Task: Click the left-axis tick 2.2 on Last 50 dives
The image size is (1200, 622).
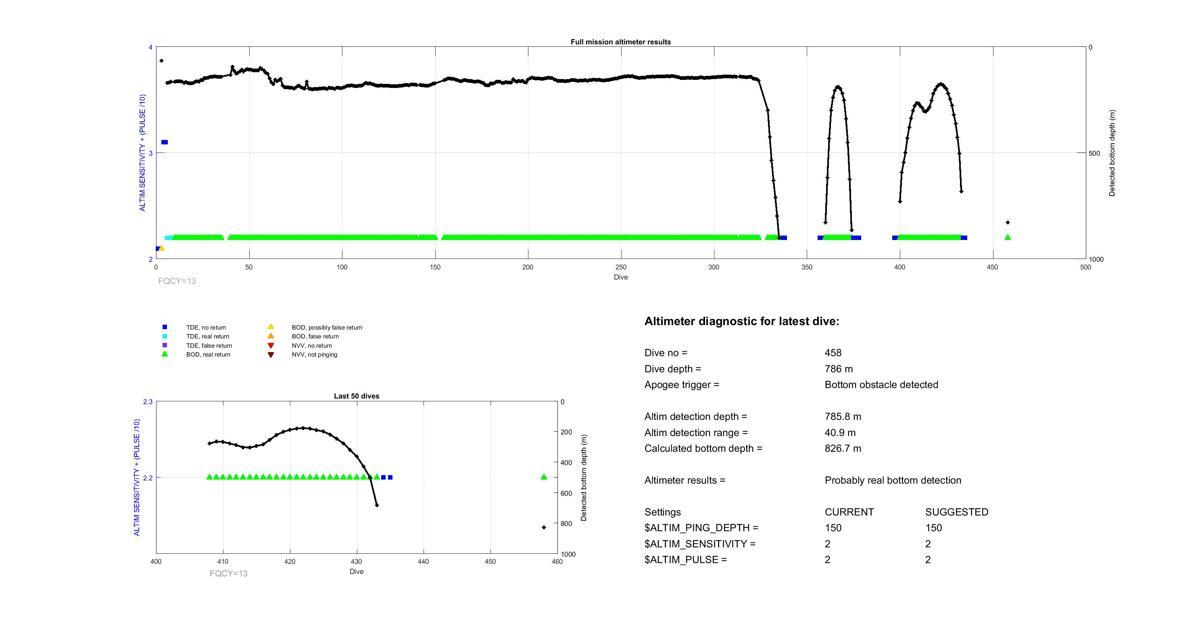Action: coord(148,478)
